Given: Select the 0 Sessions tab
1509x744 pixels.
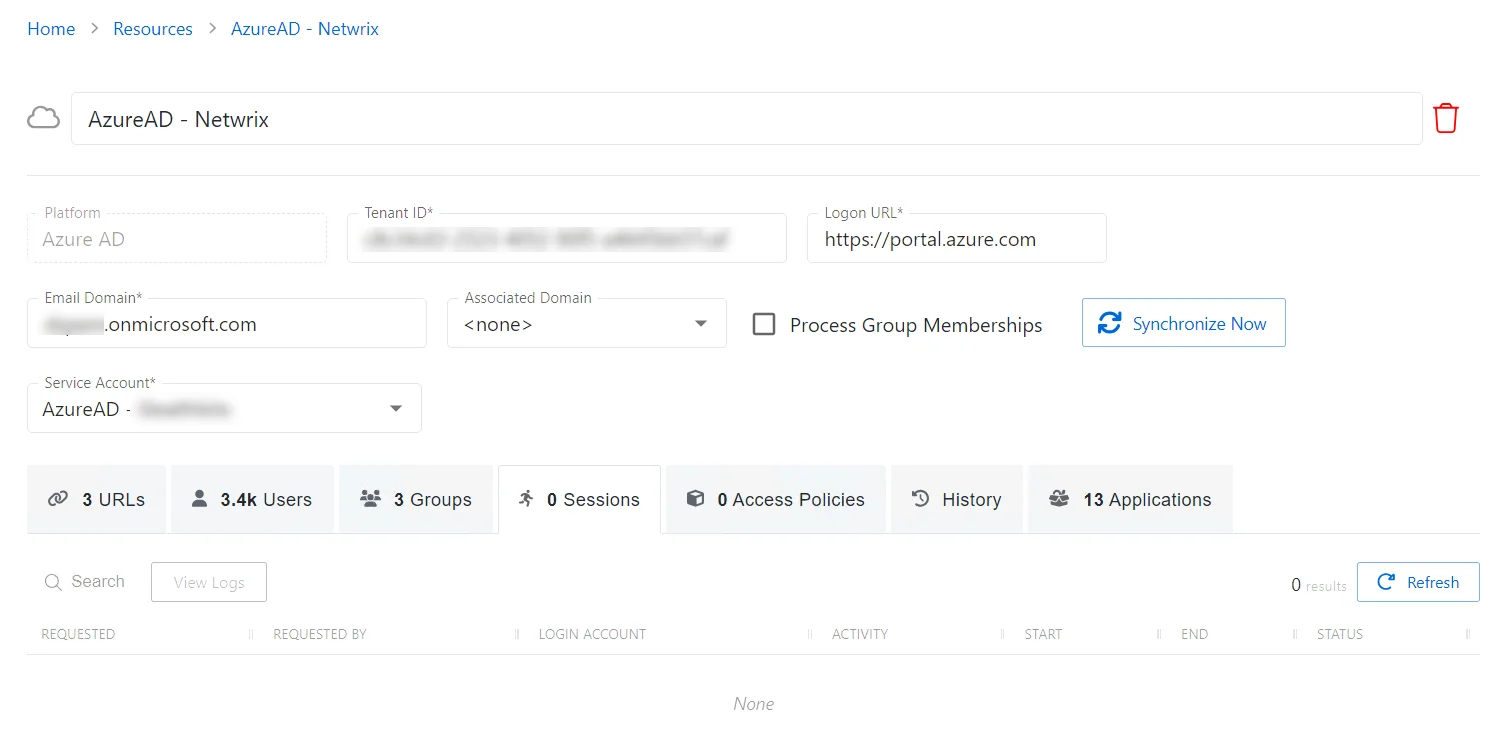Looking at the screenshot, I should [579, 499].
